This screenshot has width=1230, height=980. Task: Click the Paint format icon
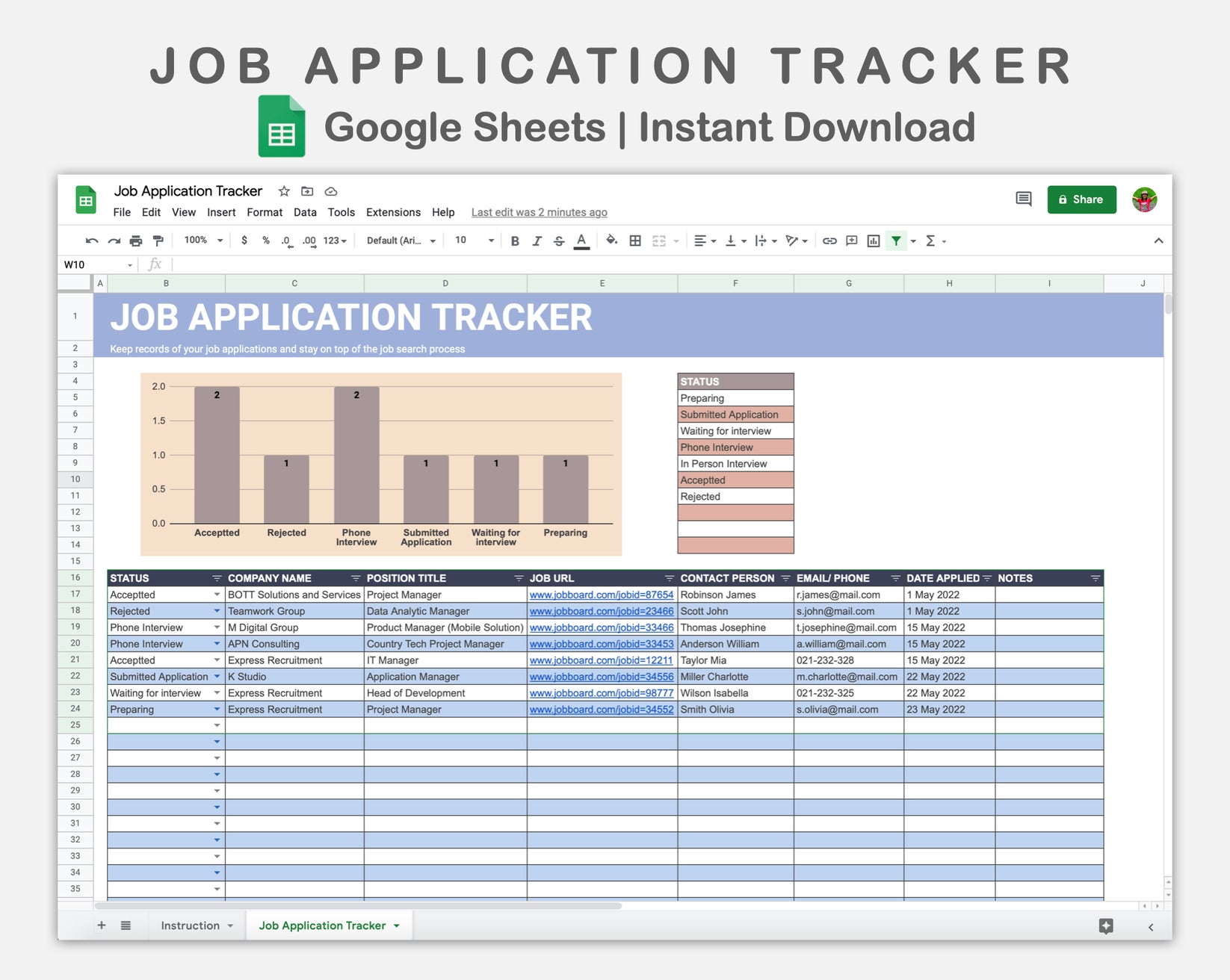[158, 241]
